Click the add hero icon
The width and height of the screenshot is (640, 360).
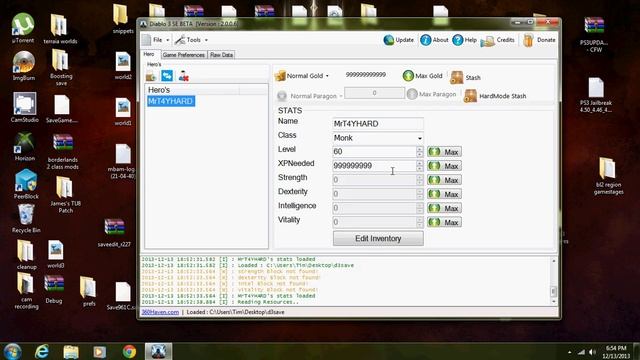pos(151,76)
